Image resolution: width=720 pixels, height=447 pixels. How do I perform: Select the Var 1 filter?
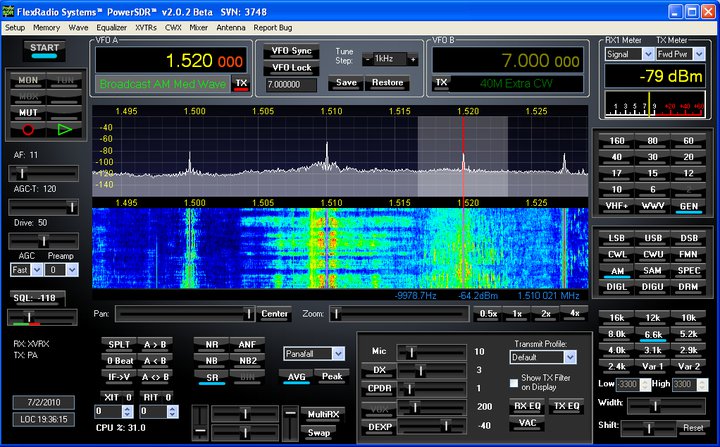coord(652,366)
